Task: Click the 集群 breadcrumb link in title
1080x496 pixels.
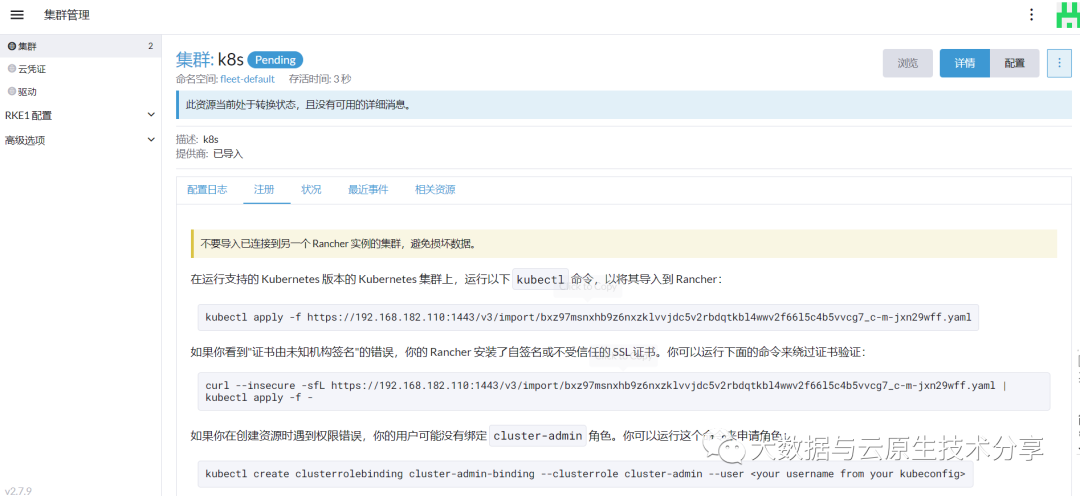Action: [x=193, y=59]
